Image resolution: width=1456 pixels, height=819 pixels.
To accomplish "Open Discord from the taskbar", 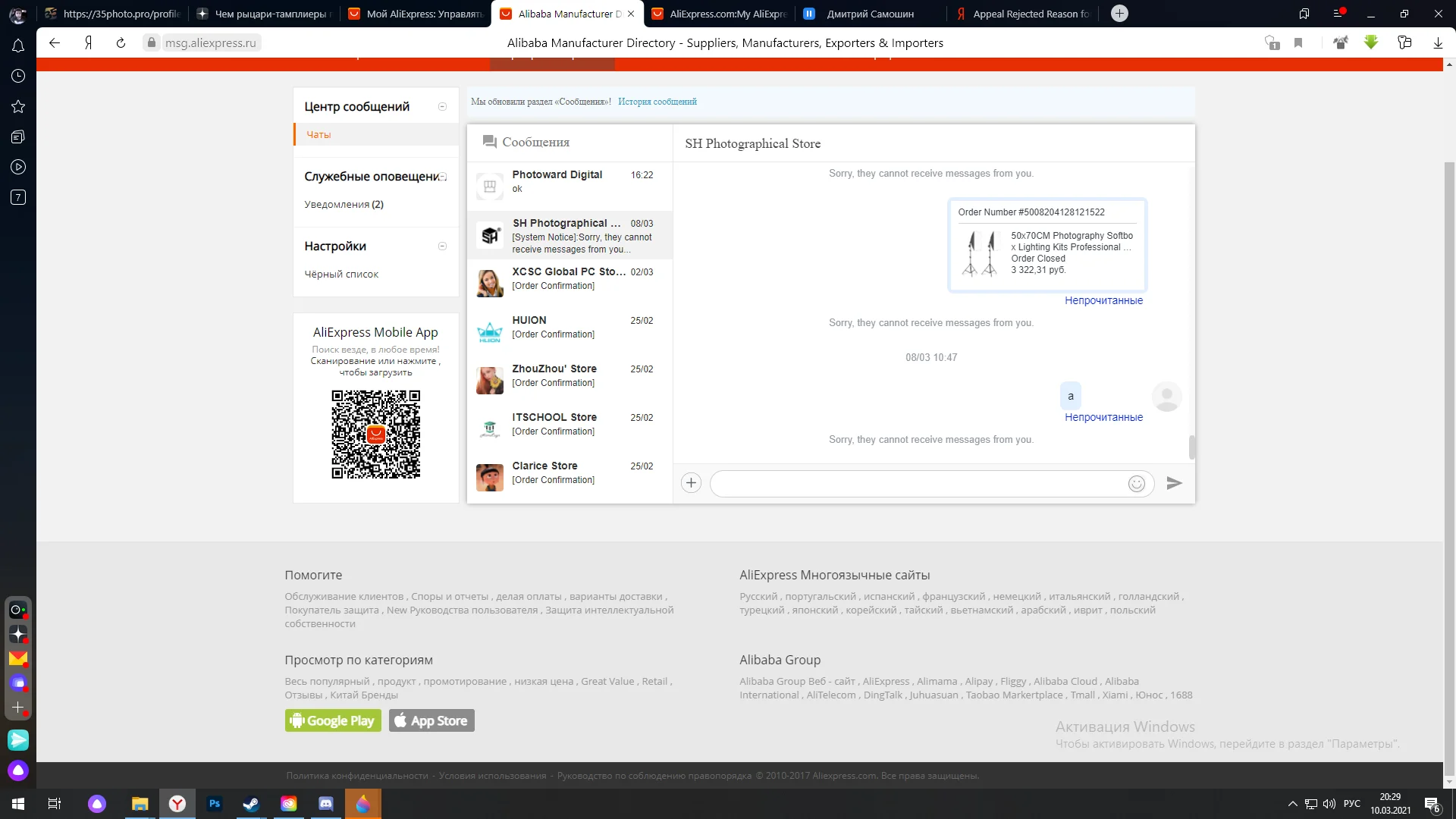I will click(x=326, y=804).
